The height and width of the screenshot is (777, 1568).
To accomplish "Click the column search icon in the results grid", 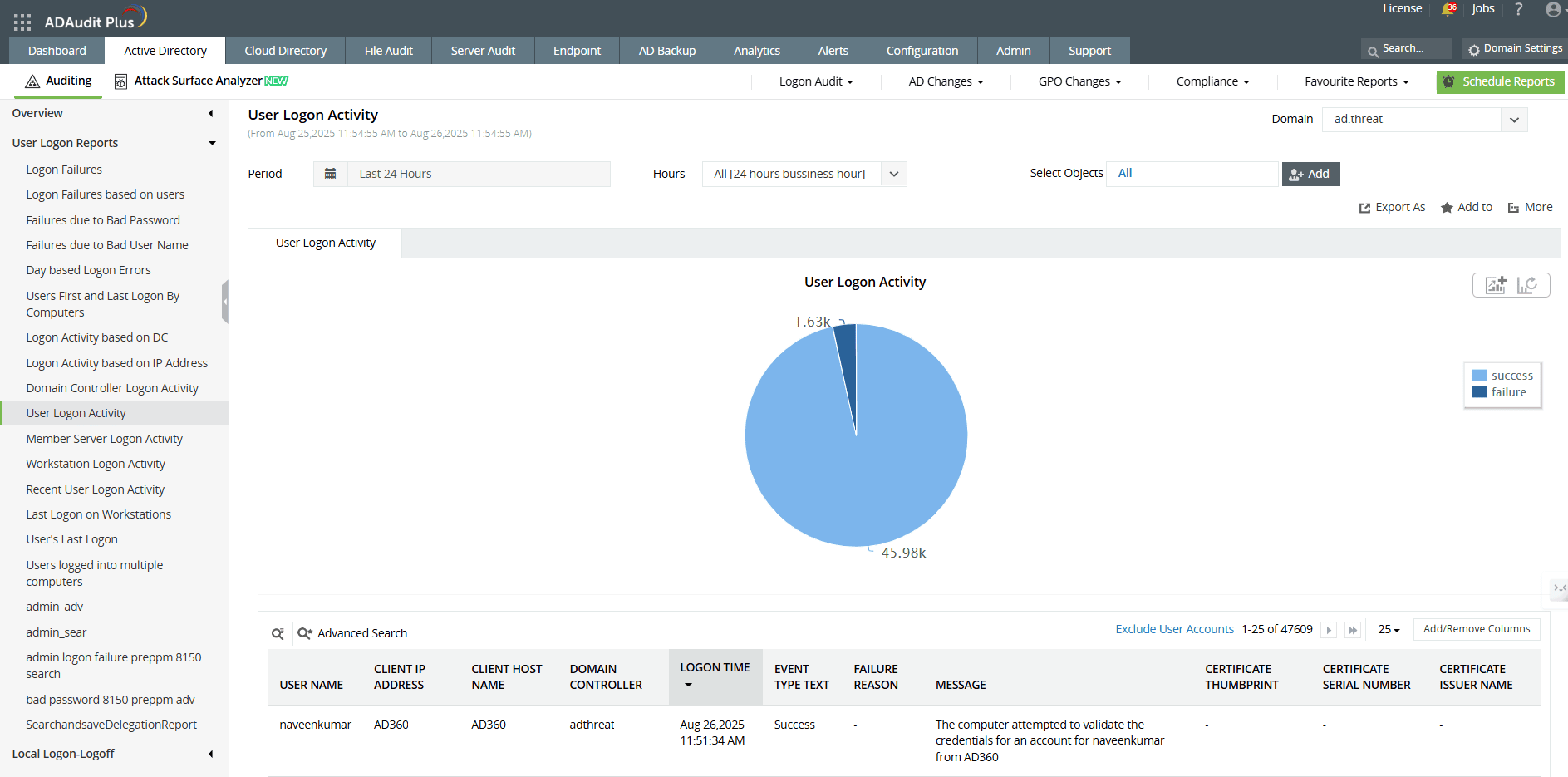I will pos(278,633).
